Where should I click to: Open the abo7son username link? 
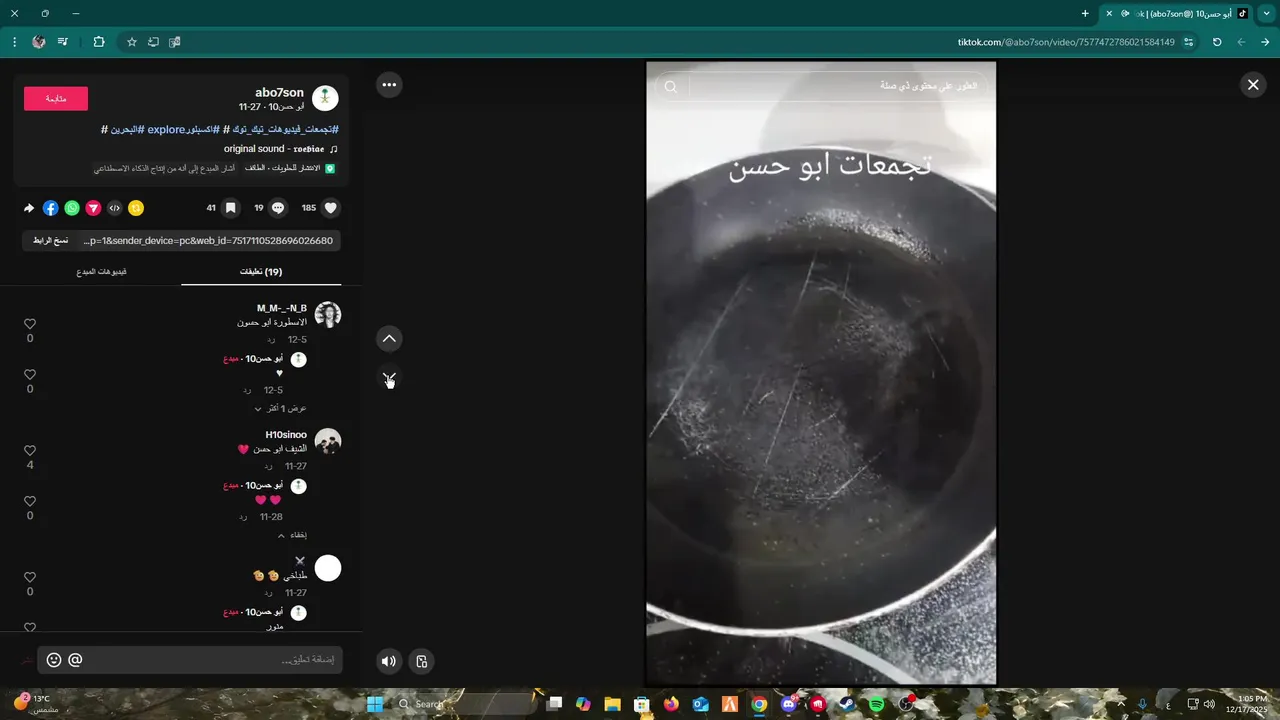tap(279, 93)
